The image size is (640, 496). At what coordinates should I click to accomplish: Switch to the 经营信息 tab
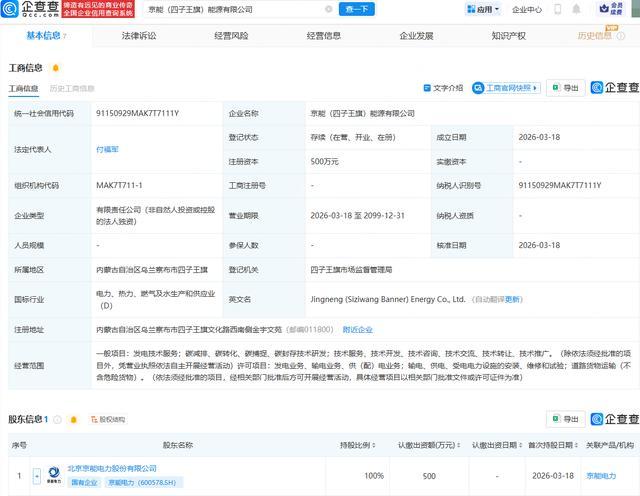[x=324, y=36]
